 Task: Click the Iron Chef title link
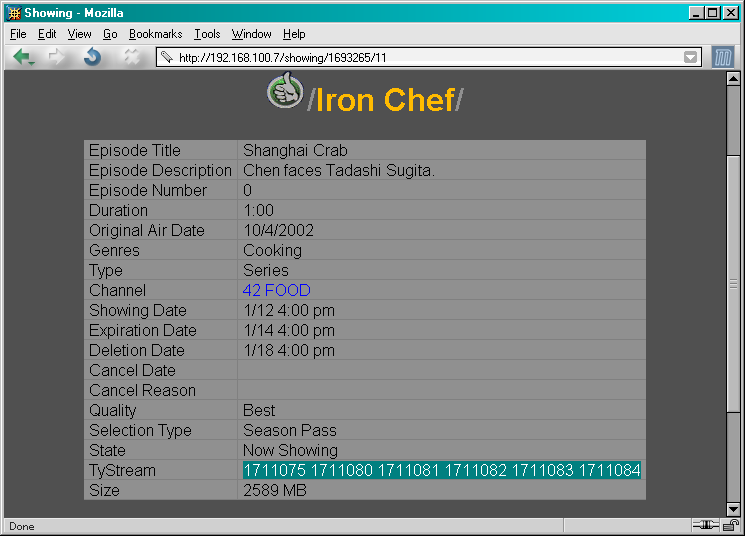click(x=385, y=100)
